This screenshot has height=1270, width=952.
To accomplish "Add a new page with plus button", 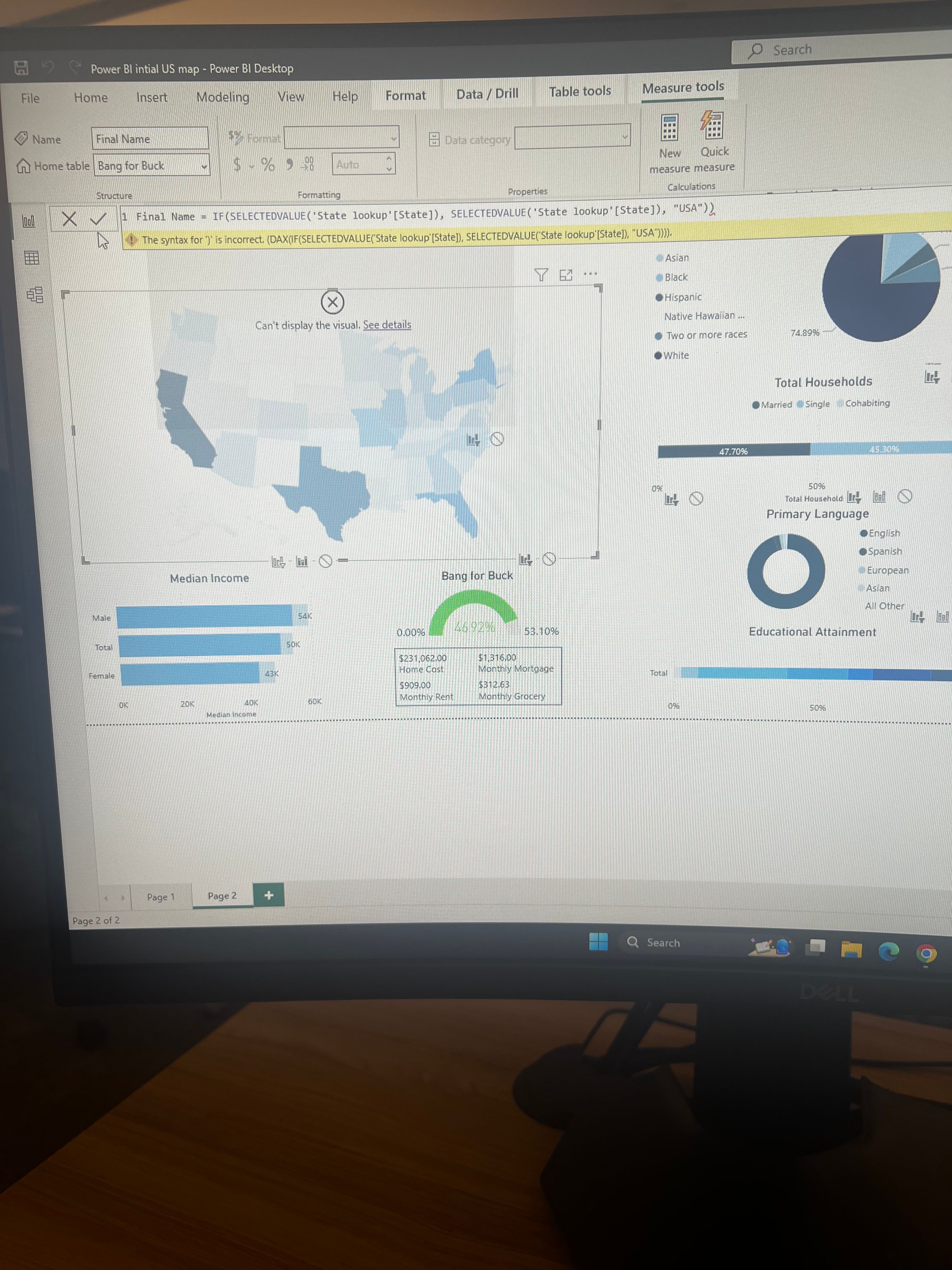I will point(269,895).
